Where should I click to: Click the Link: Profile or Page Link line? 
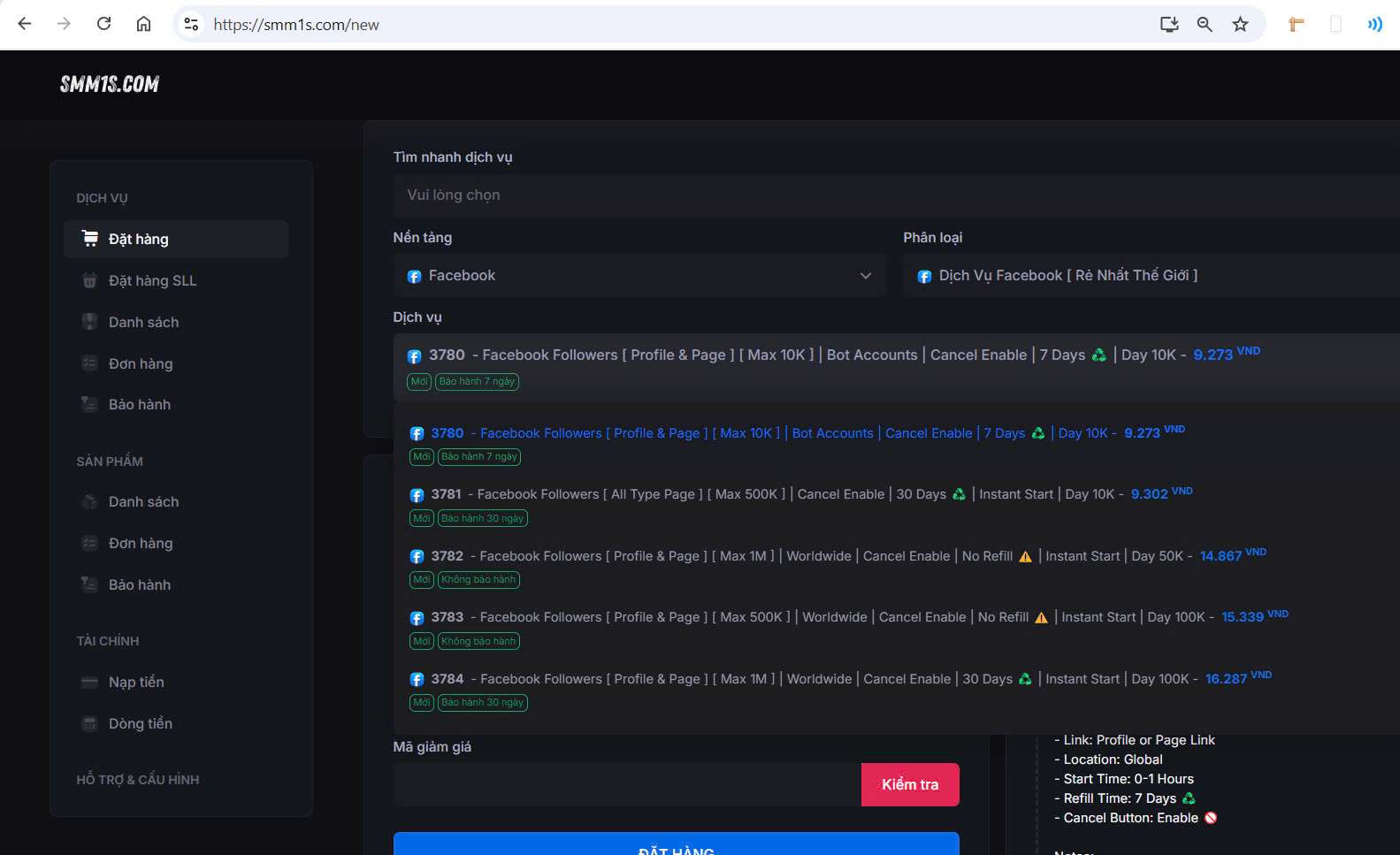(1135, 740)
